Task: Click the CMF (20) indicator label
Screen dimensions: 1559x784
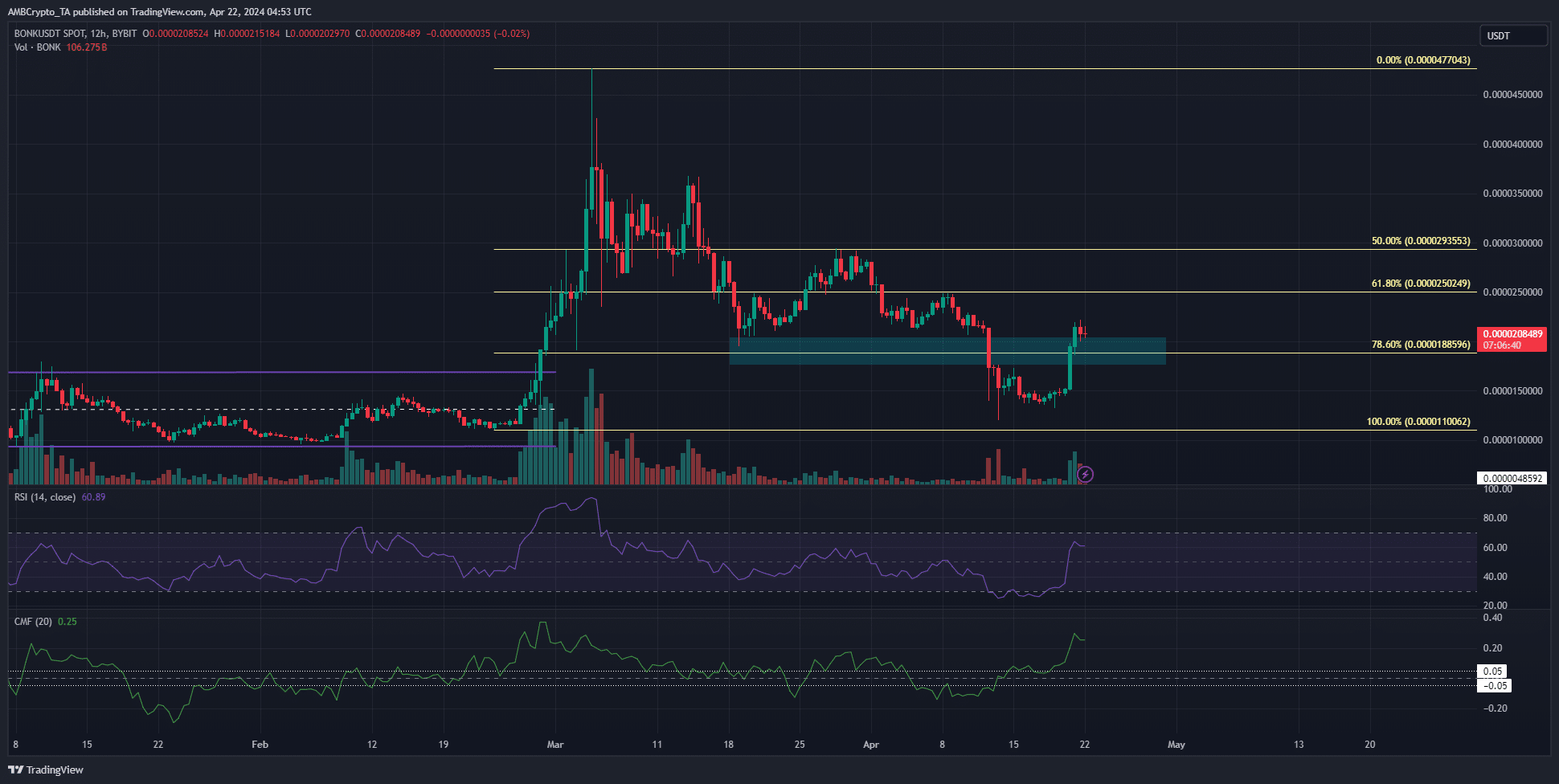Action: tap(33, 622)
